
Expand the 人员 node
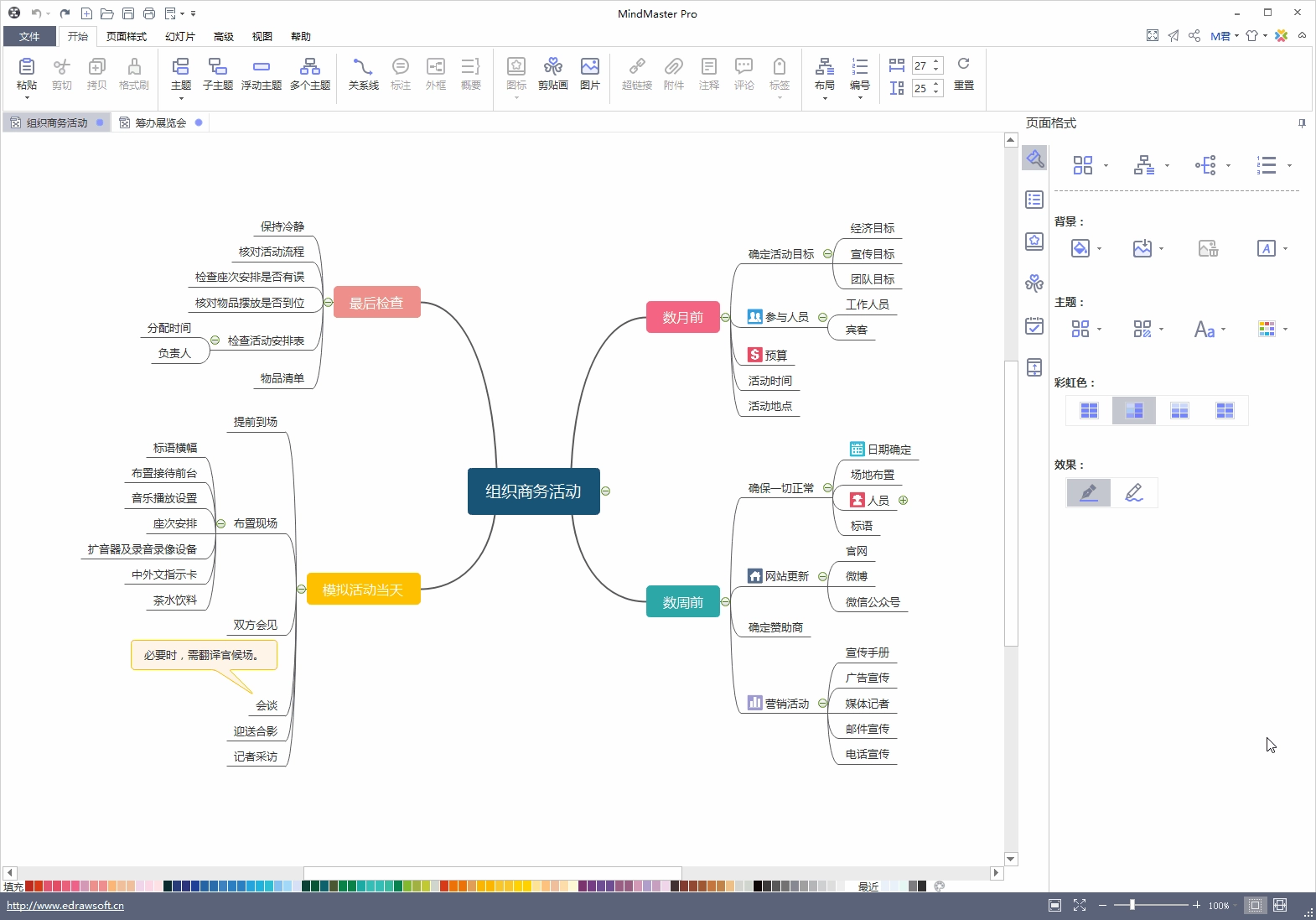coord(904,501)
